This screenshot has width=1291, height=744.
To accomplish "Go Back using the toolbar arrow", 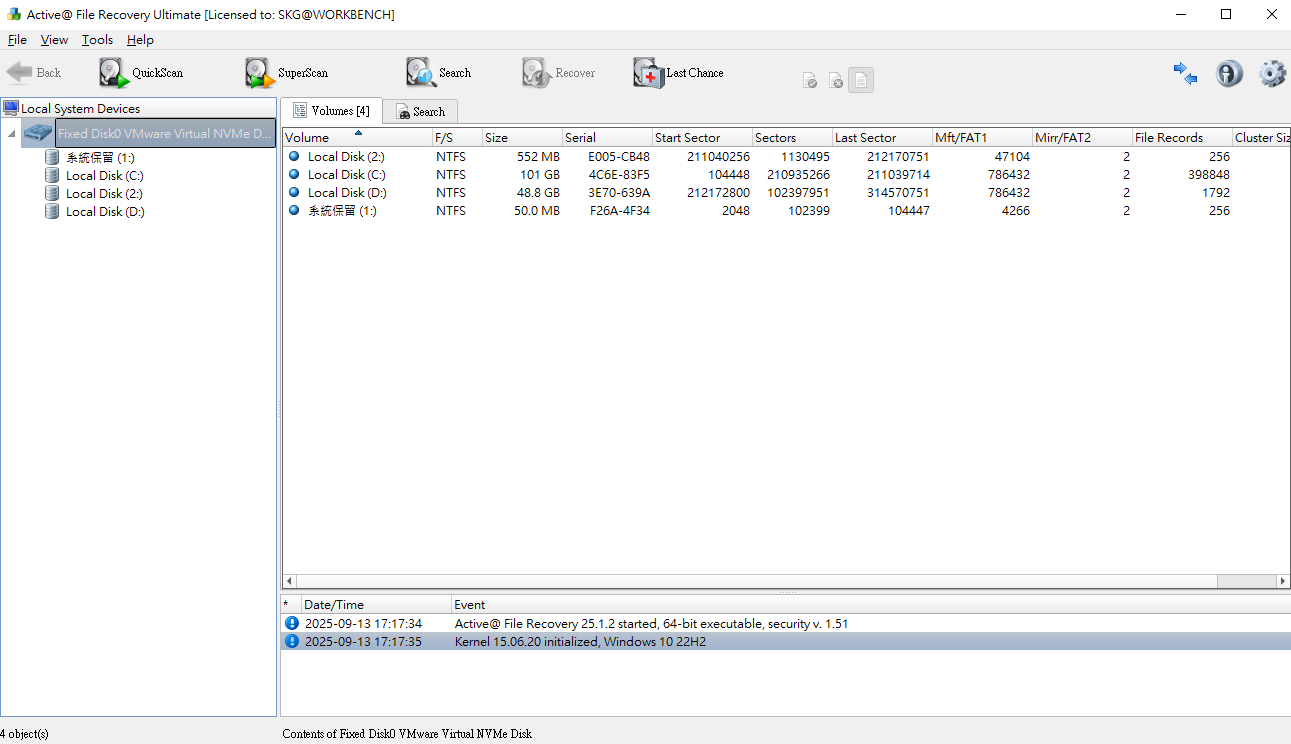I will pyautogui.click(x=34, y=73).
